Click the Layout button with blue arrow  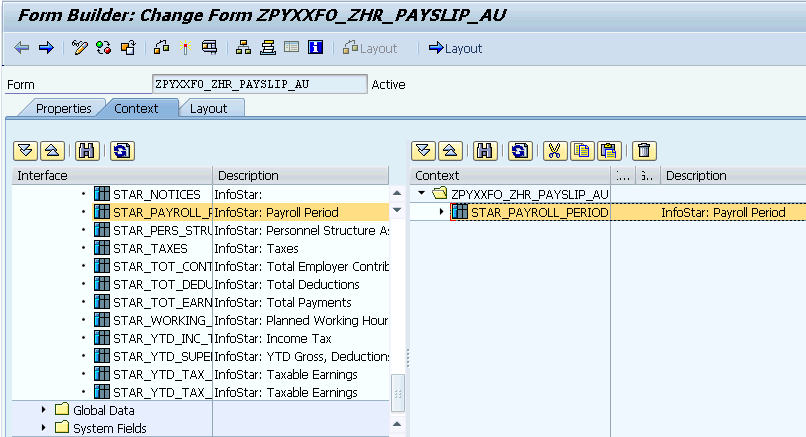point(455,48)
